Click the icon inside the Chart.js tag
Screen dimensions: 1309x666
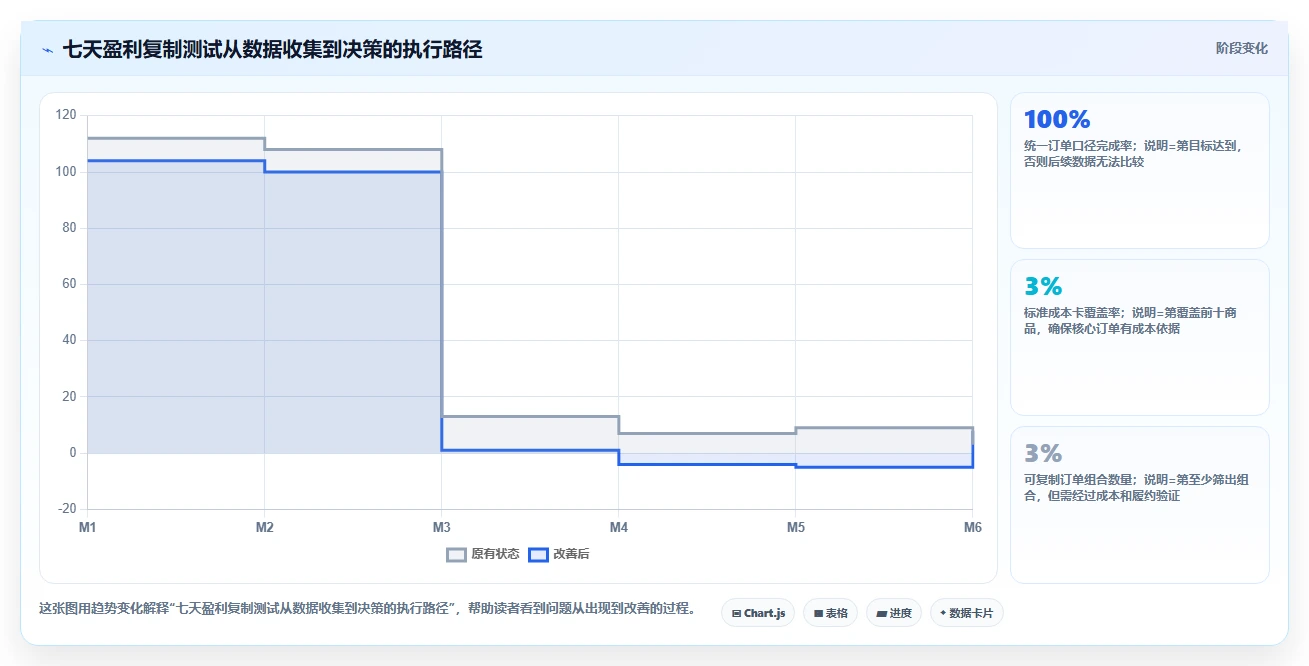[736, 613]
